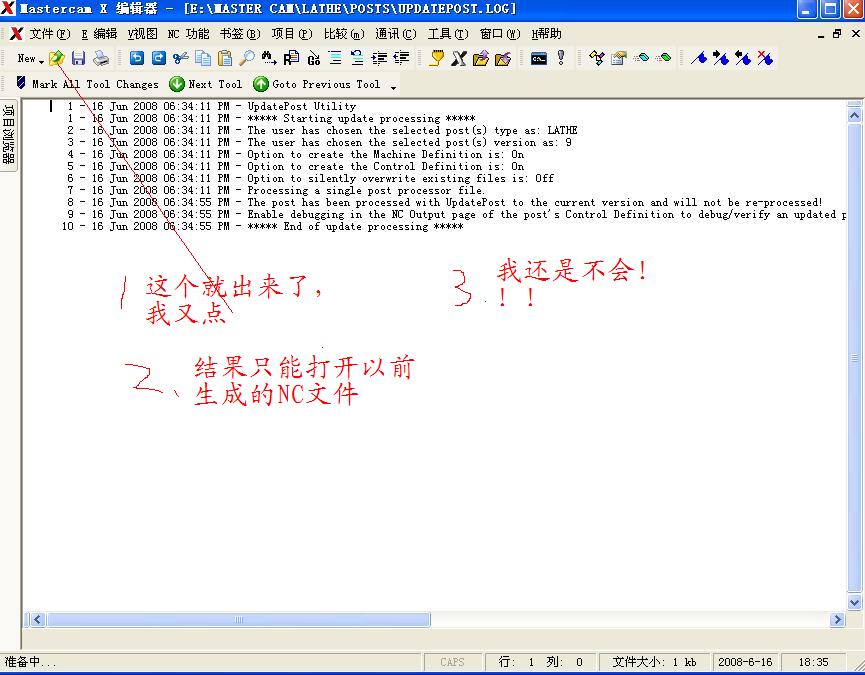865x675 pixels.
Task: Open the 项目浏览器 side tab
Action: pyautogui.click(x=9, y=135)
